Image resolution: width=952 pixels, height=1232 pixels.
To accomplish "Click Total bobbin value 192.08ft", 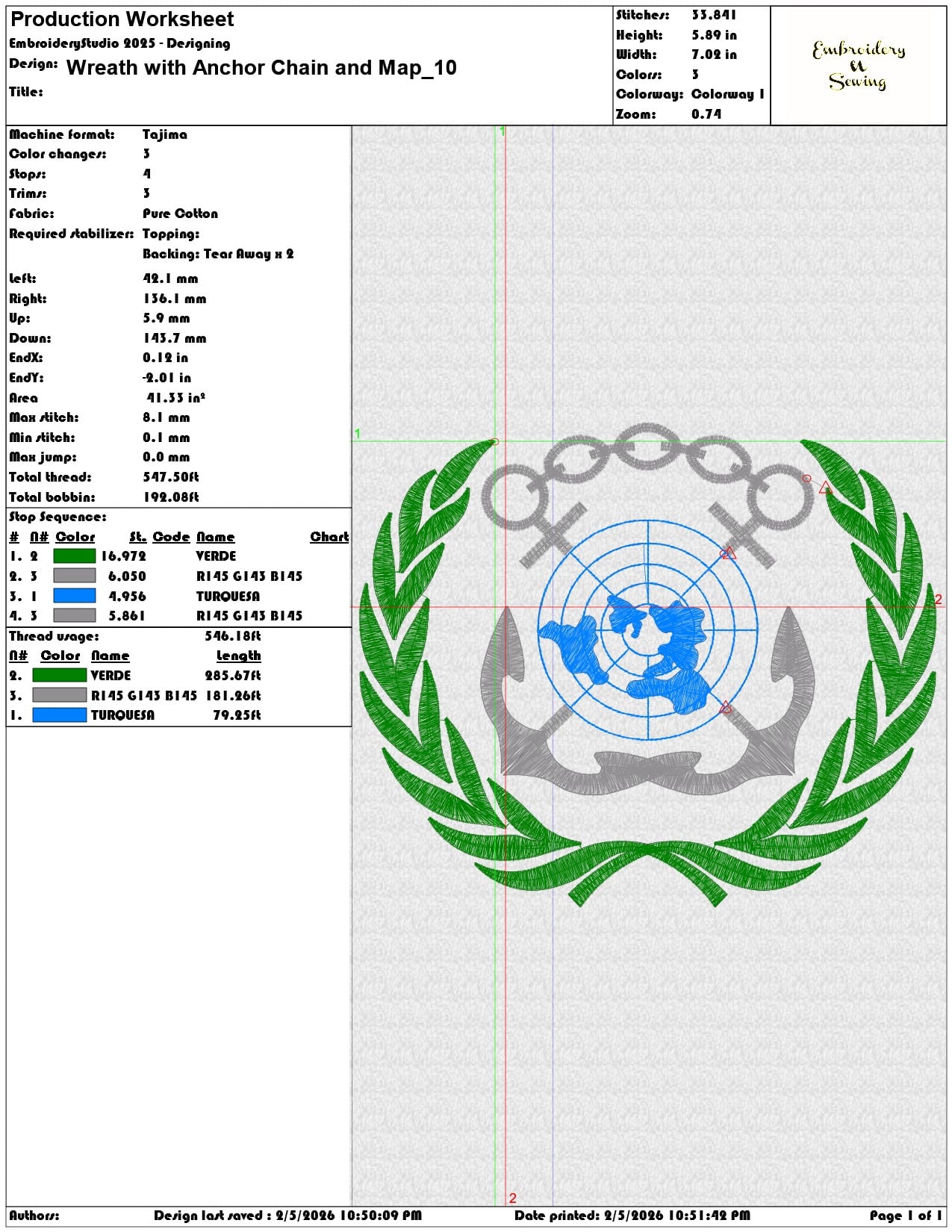I will (x=171, y=497).
